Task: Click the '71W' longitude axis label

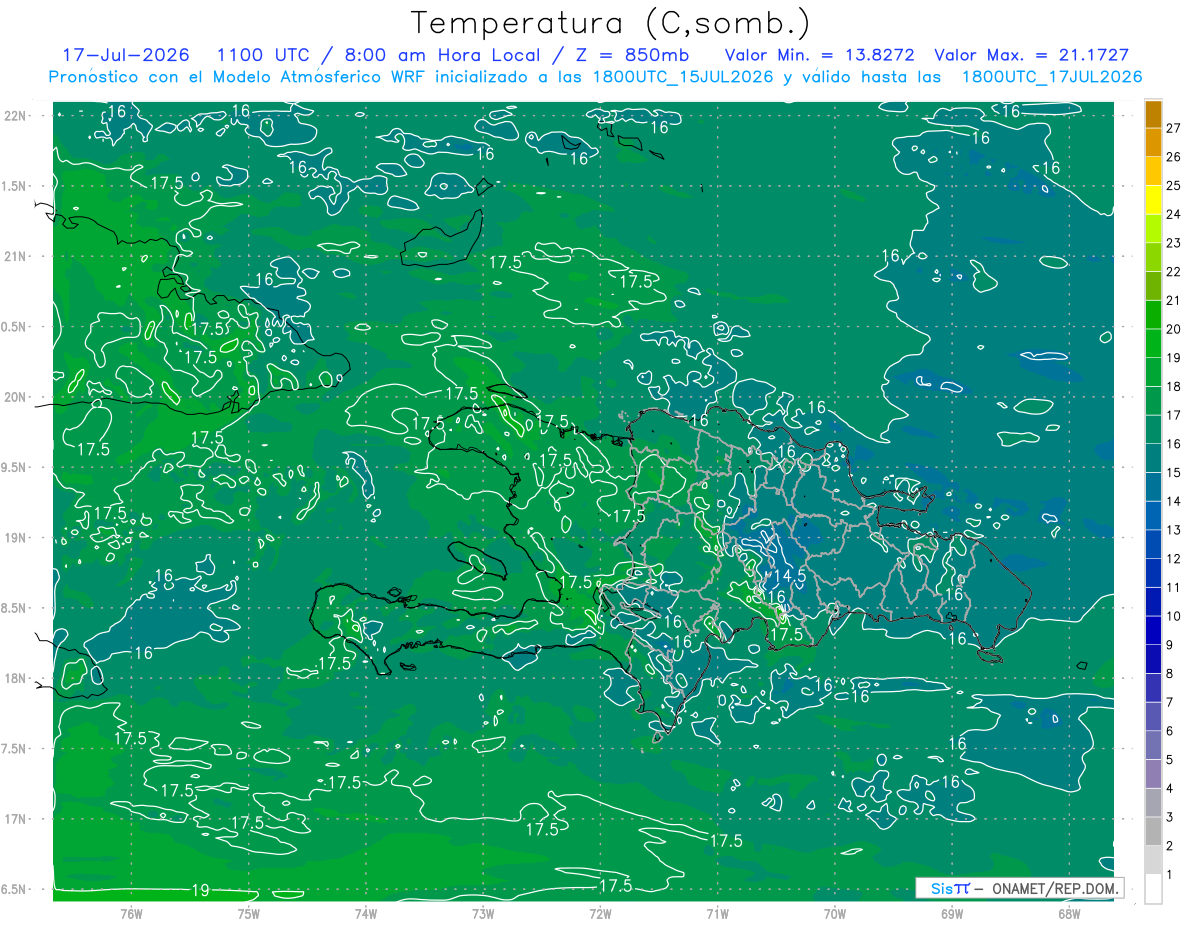Action: pyautogui.click(x=717, y=913)
